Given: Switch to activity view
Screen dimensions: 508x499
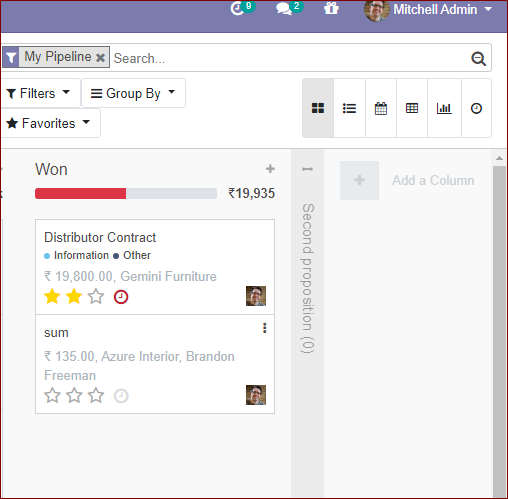Looking at the screenshot, I should pos(476,108).
